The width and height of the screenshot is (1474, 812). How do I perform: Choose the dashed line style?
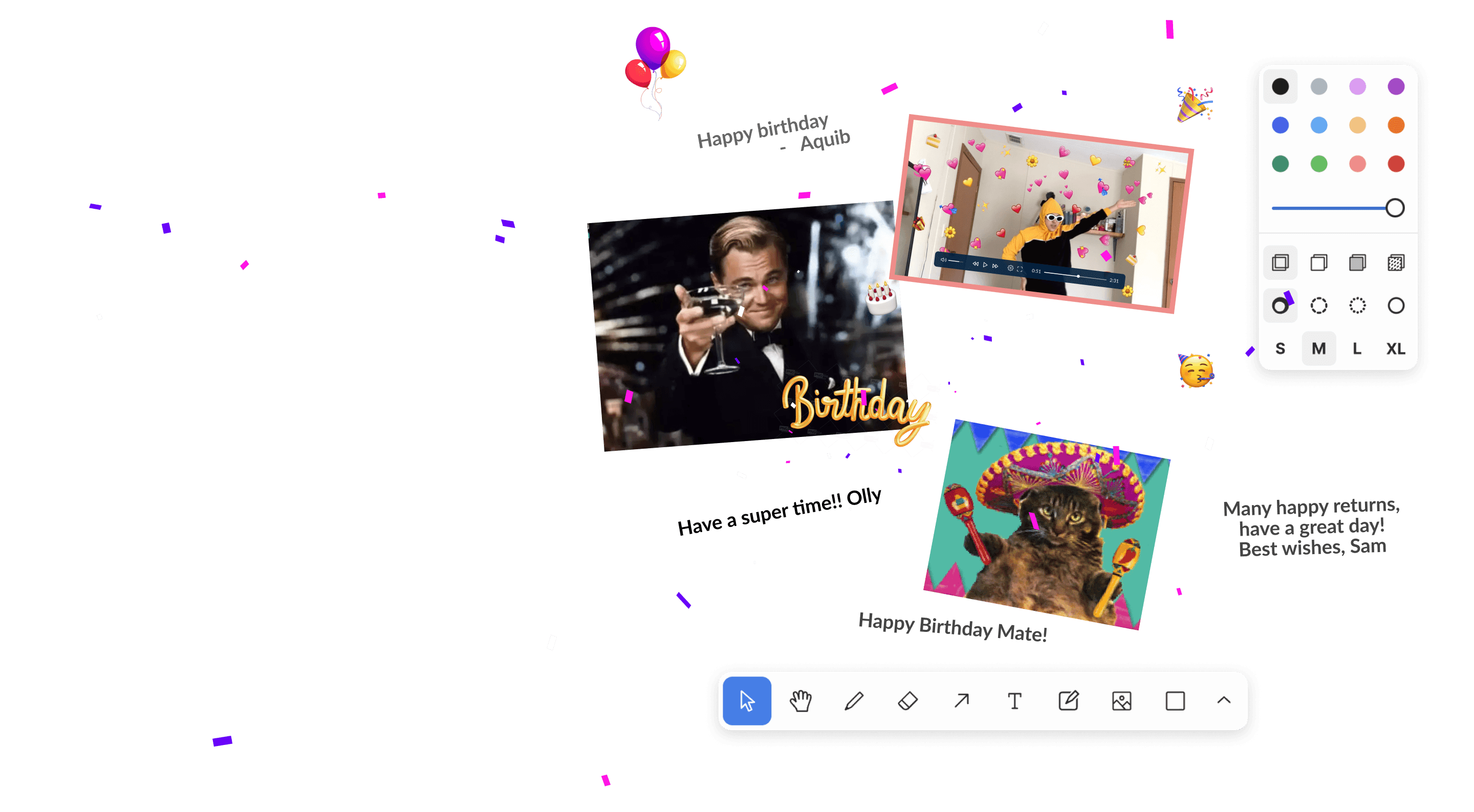coord(1319,305)
